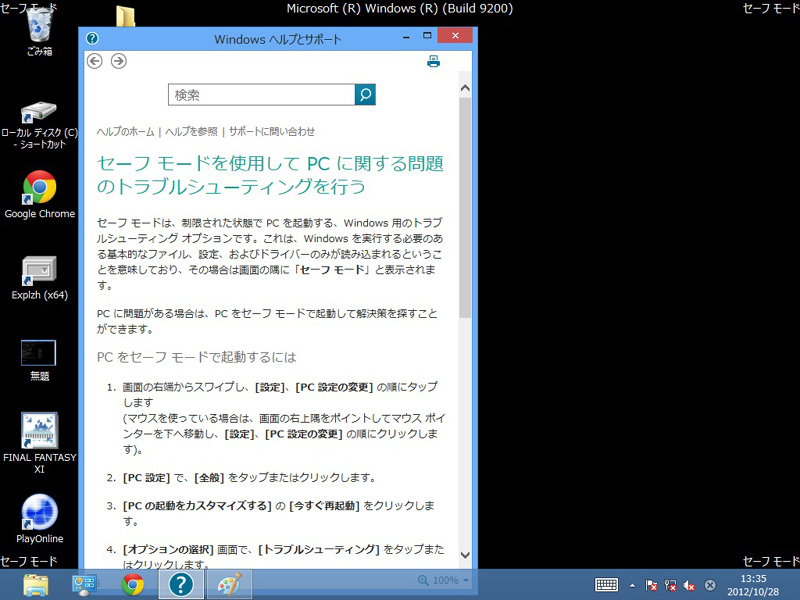Screen dimensions: 800x600
Task: Print the help article
Action: [x=433, y=61]
